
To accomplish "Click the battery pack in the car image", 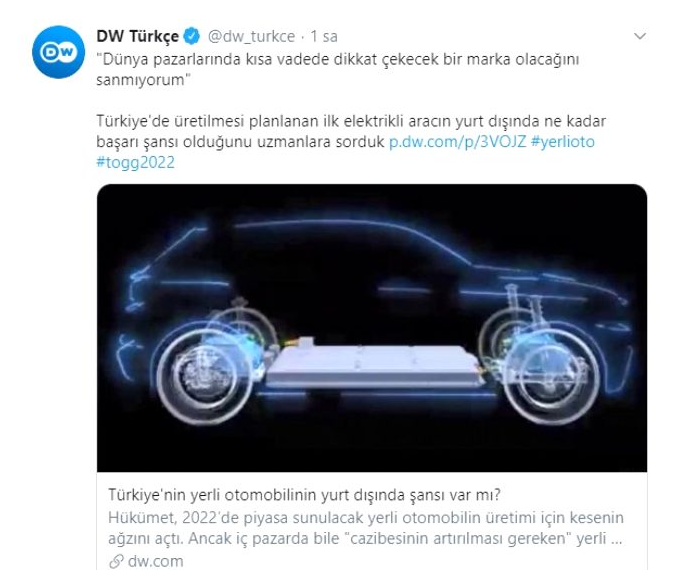I will 374,364.
